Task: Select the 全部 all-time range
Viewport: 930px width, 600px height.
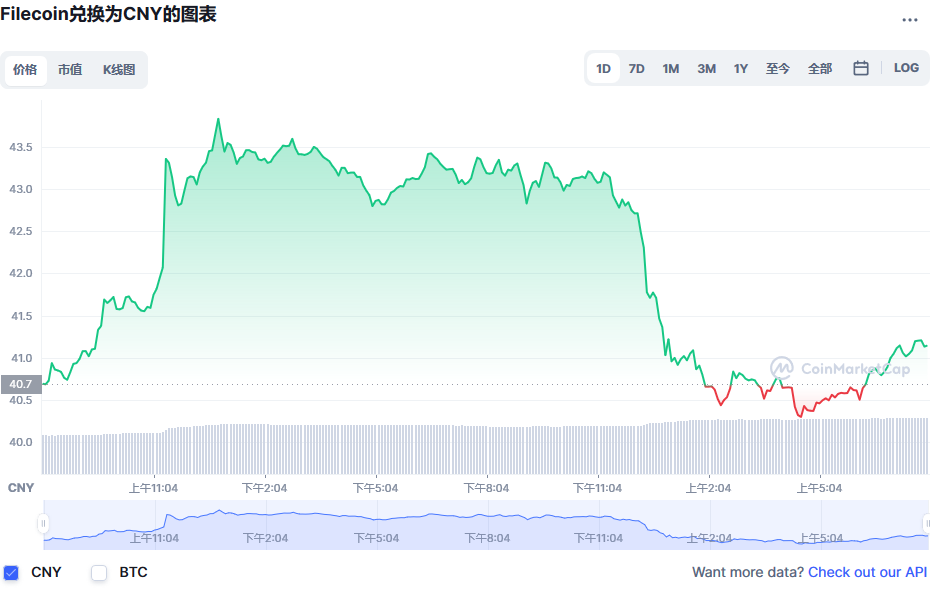Action: pyautogui.click(x=820, y=69)
